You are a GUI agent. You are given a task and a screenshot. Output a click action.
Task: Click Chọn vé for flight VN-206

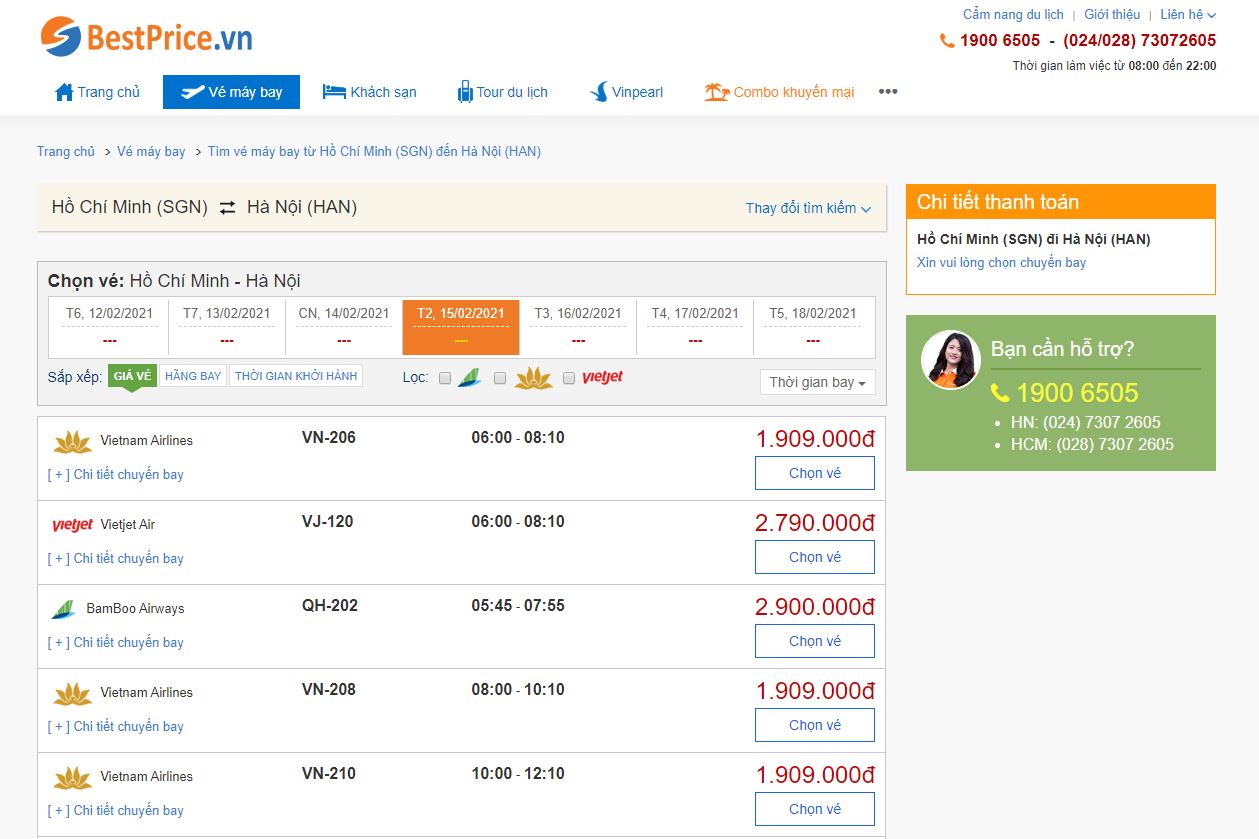point(815,473)
